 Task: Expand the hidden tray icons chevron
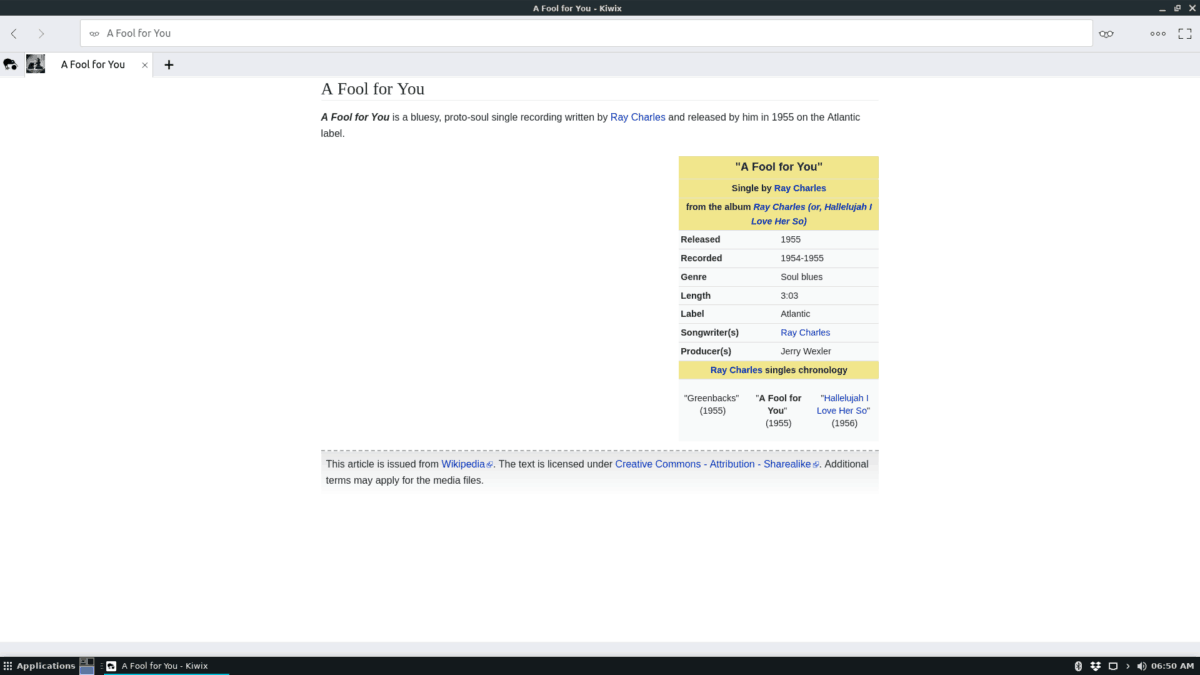1126,665
